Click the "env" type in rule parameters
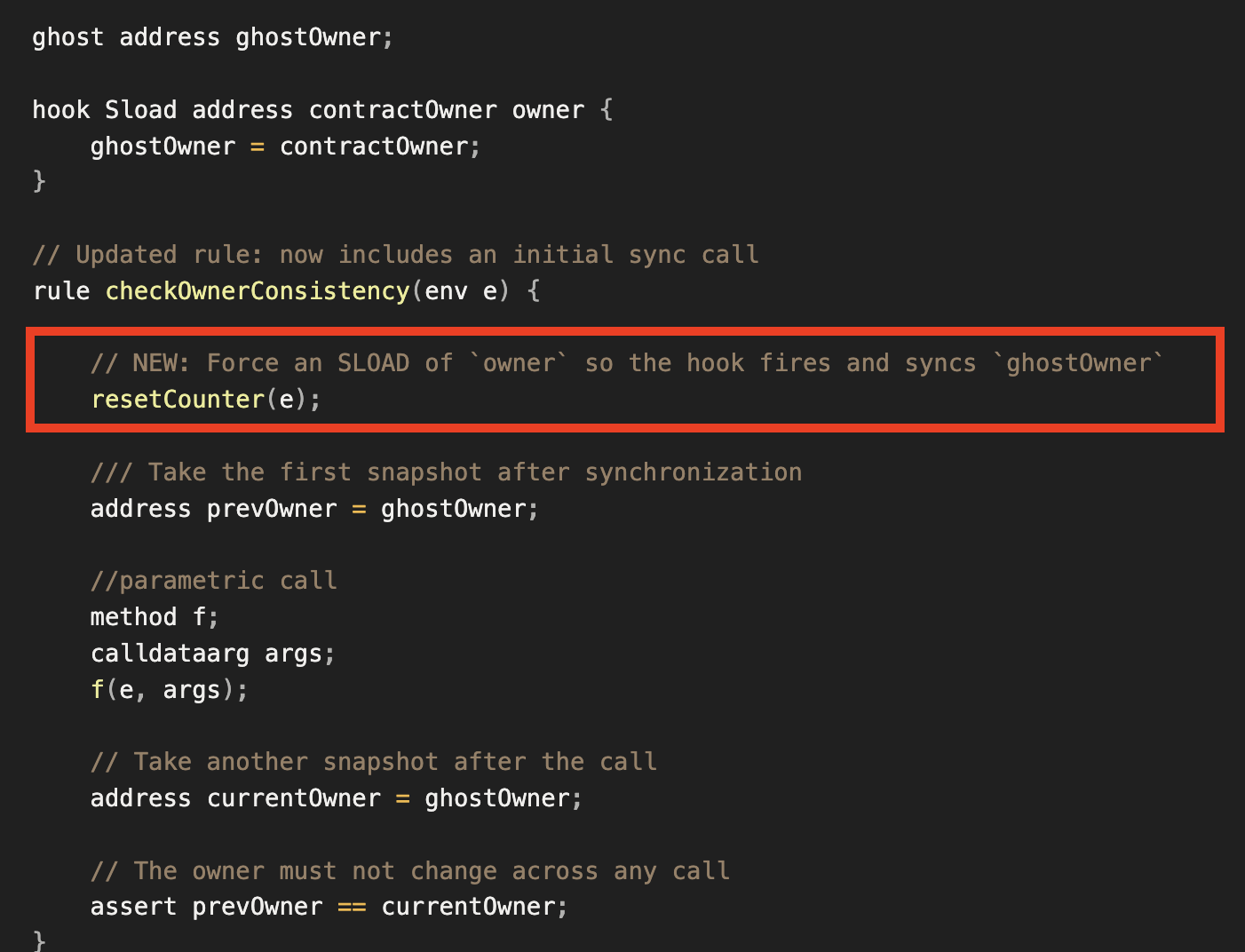 446,291
